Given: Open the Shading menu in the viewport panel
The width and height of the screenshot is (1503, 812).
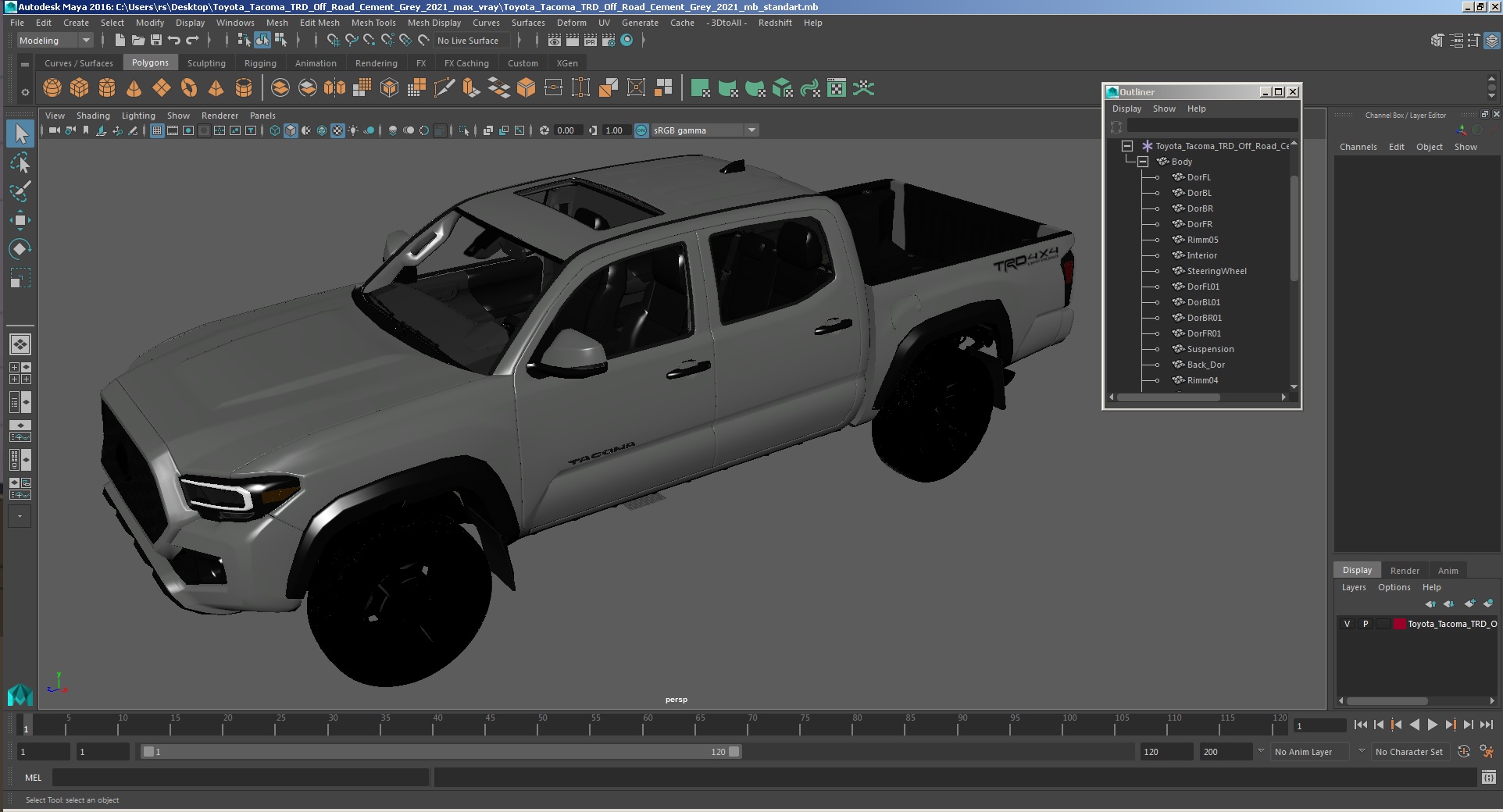Looking at the screenshot, I should (93, 116).
